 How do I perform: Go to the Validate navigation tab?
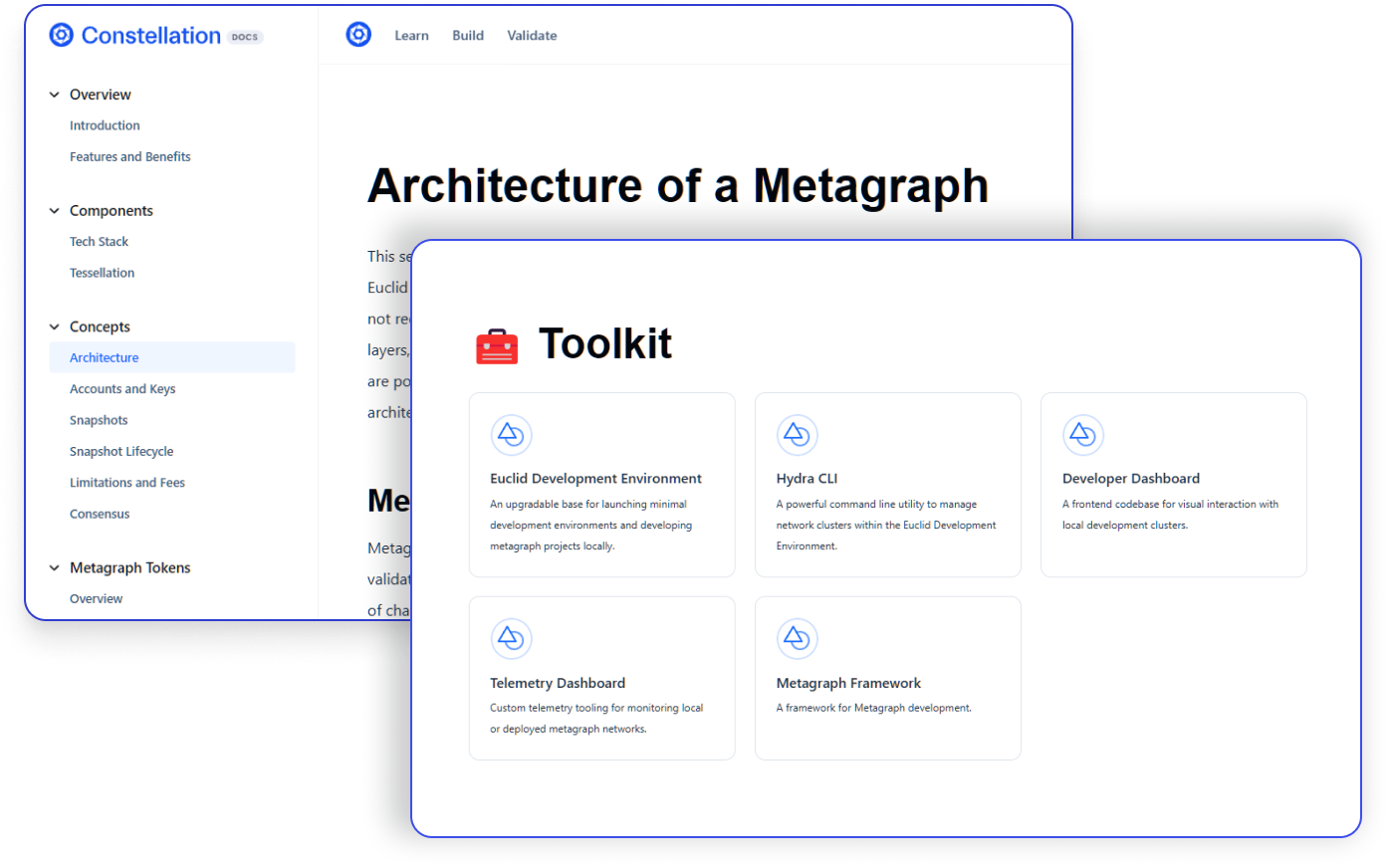click(532, 36)
